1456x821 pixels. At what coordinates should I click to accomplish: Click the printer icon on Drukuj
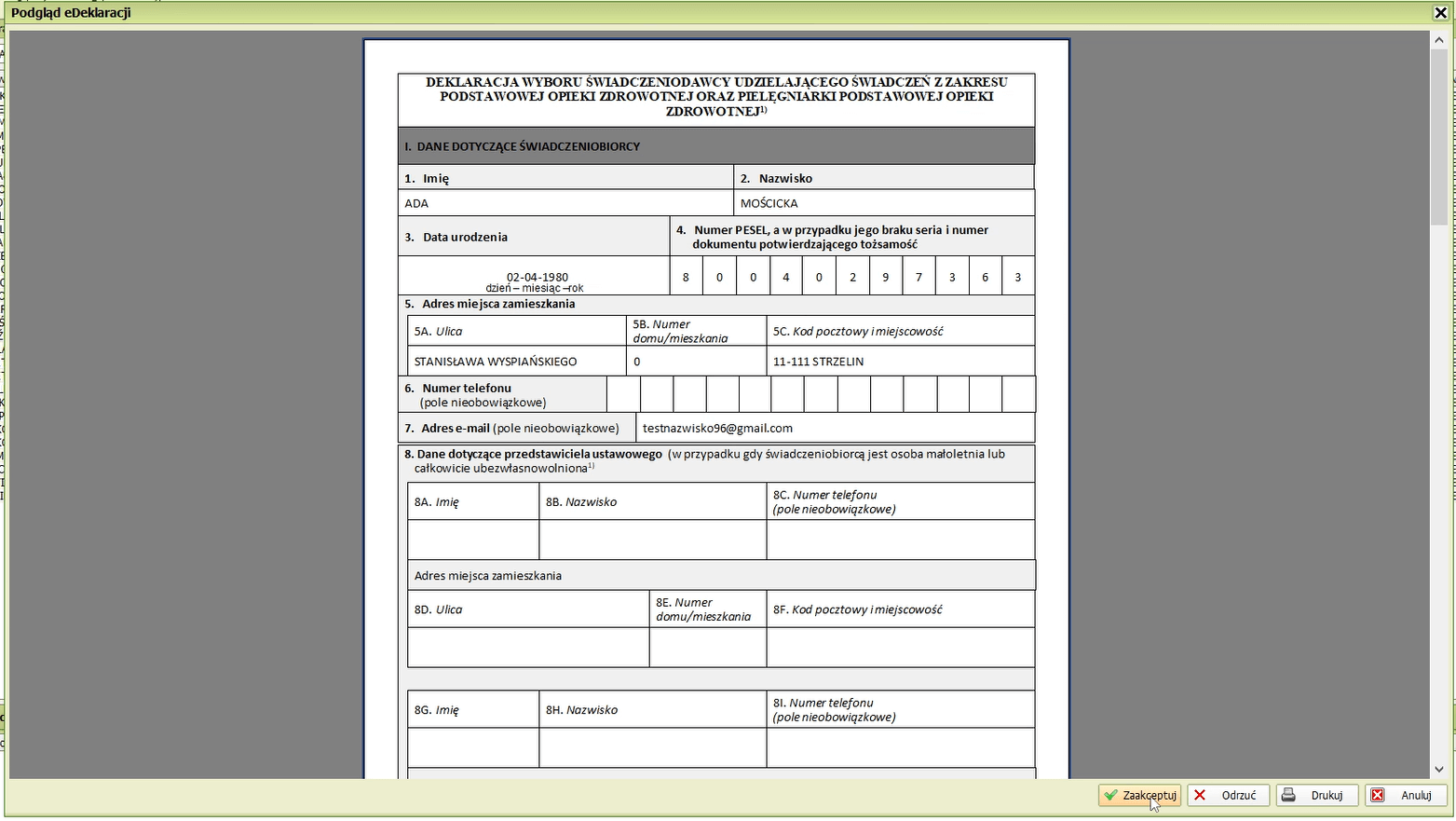tap(1289, 795)
